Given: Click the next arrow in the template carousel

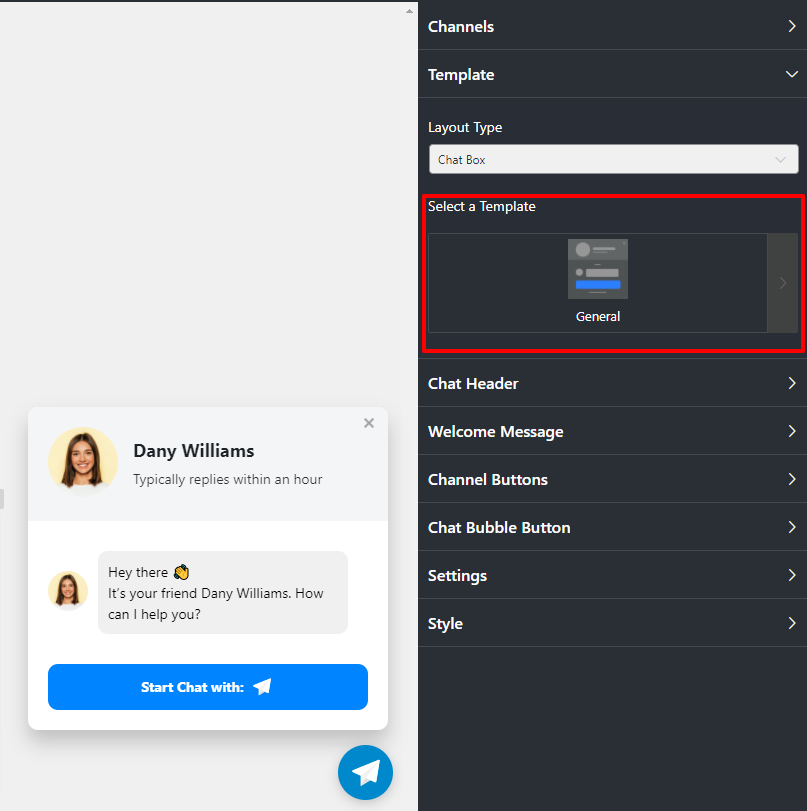Looking at the screenshot, I should 782,283.
